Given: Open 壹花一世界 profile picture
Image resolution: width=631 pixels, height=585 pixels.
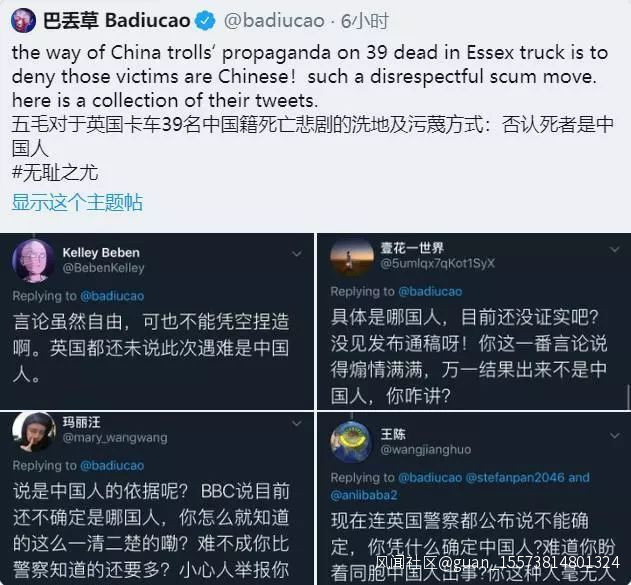Looking at the screenshot, I should tap(352, 257).
